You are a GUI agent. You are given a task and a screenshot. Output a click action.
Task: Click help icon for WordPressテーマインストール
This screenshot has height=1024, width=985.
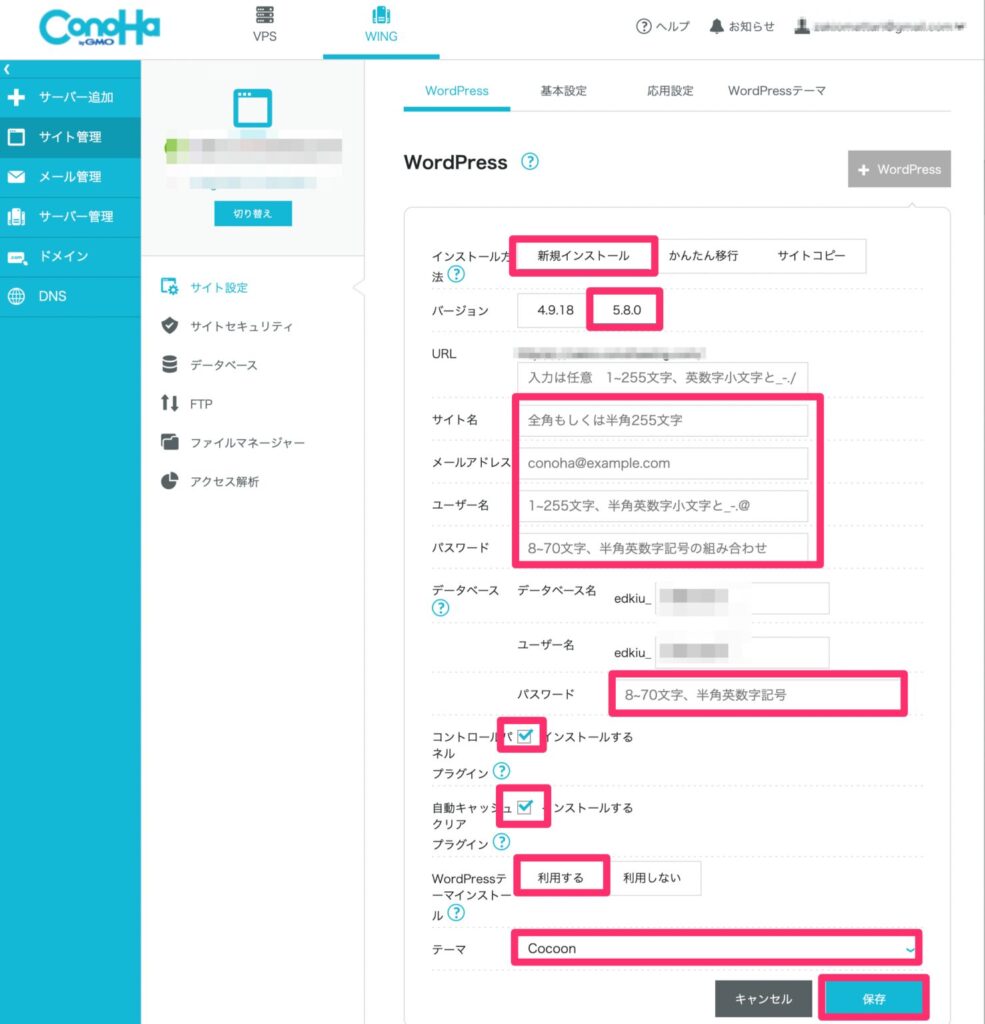point(457,913)
